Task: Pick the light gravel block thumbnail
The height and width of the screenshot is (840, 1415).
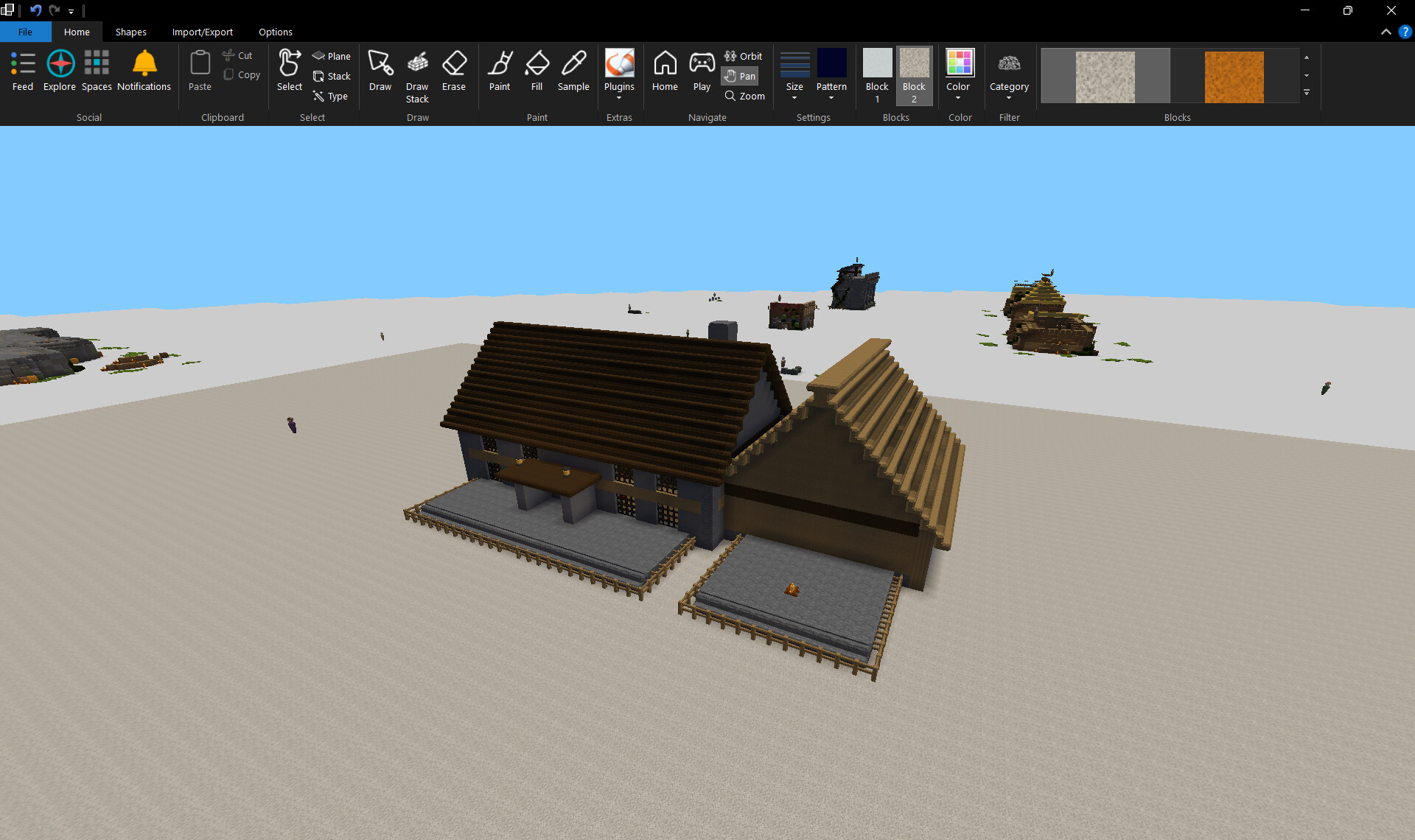Action: click(x=1105, y=77)
